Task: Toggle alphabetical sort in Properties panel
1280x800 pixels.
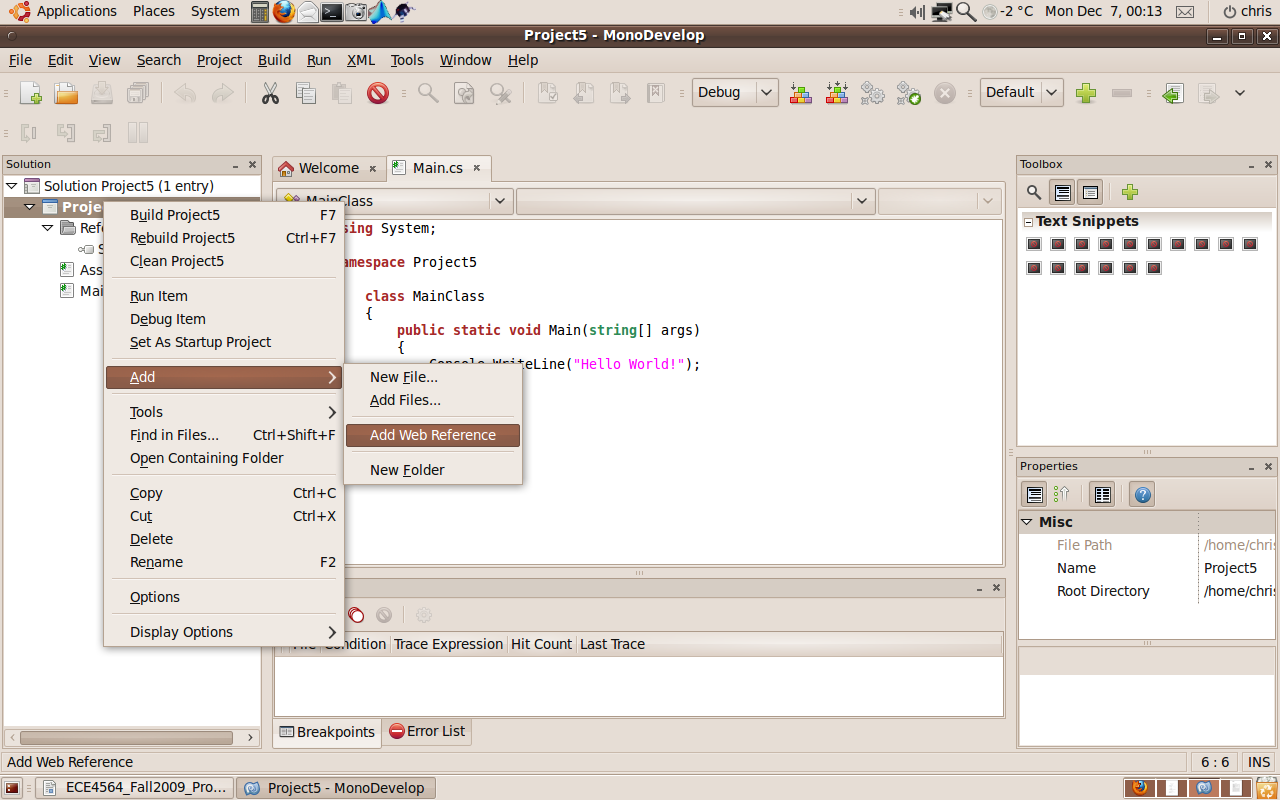Action: [x=1062, y=494]
